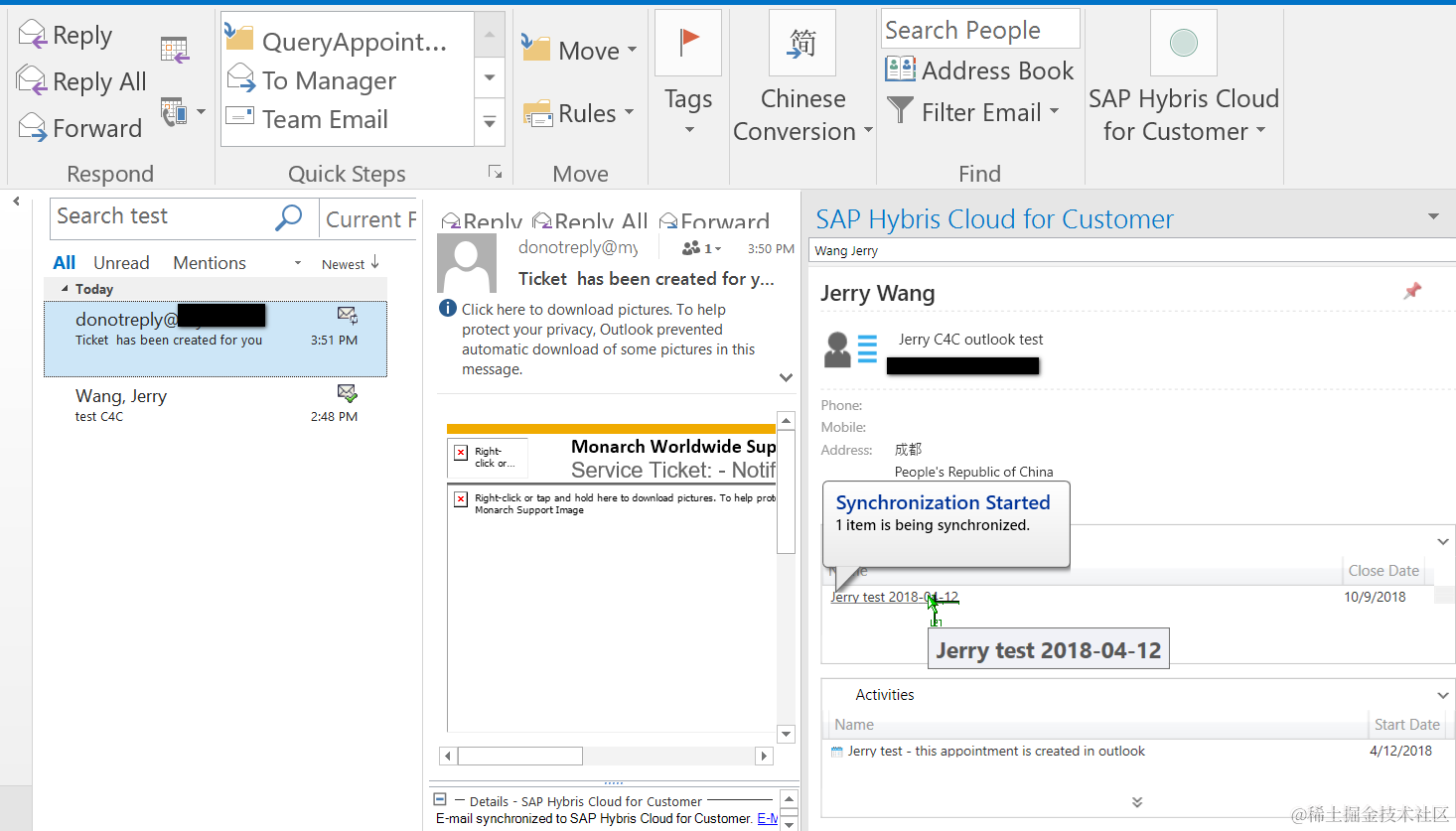Open the contact list menu icon
Screen dimensions: 1456x831
click(x=867, y=348)
